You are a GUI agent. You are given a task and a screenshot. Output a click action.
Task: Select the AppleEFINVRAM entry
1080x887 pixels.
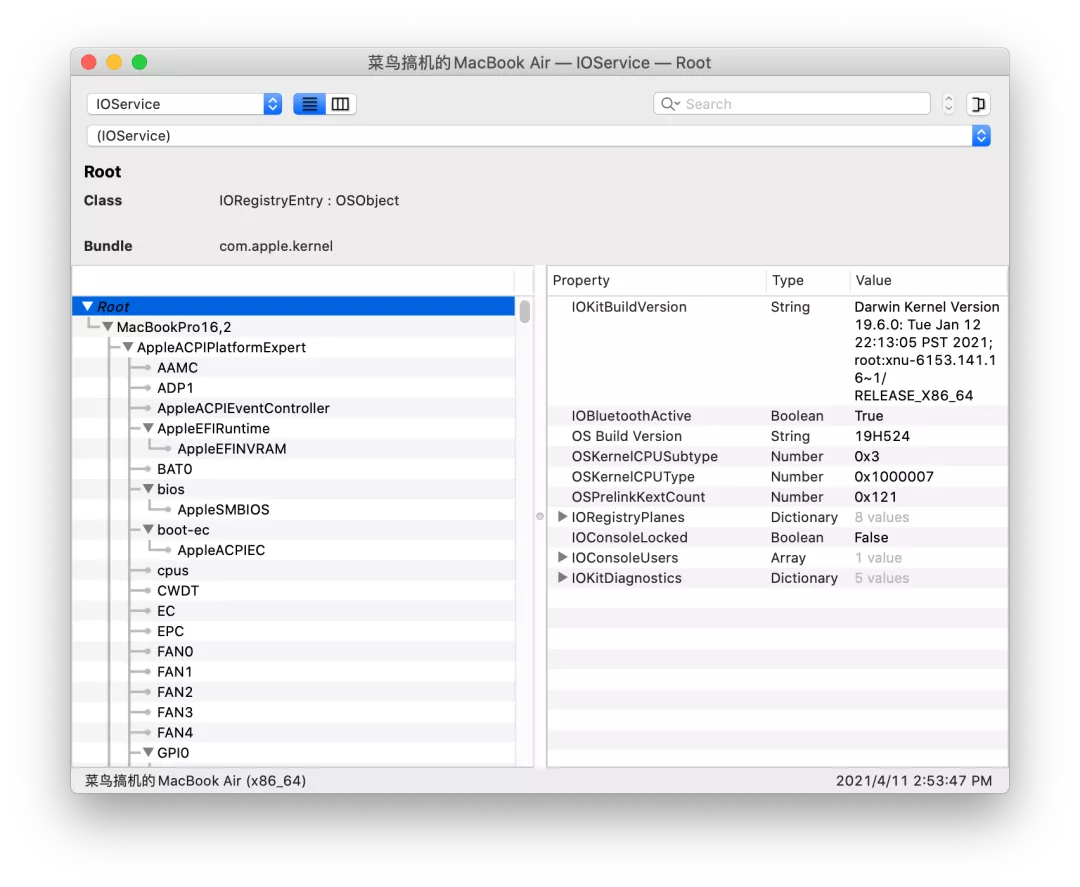pos(231,449)
